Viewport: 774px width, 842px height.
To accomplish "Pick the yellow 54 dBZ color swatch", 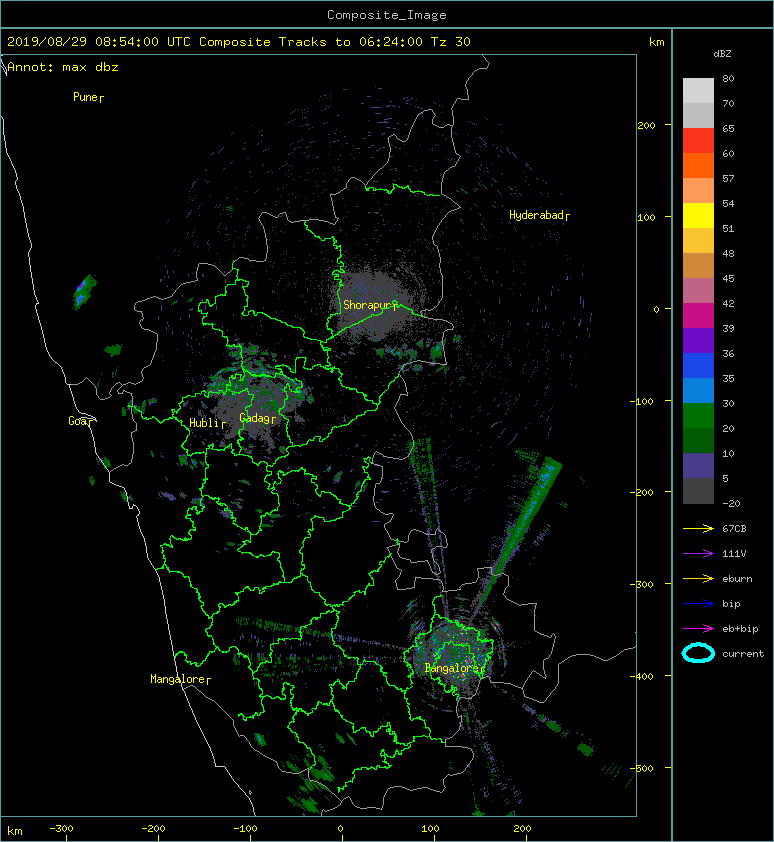I will pos(698,216).
